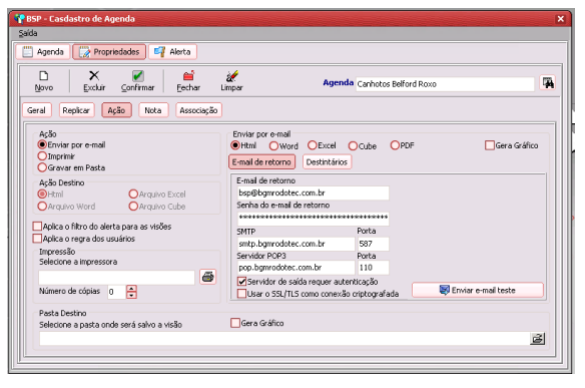Uncheck Servidor de saída requer autenticação
The image size is (585, 388).
(x=242, y=281)
